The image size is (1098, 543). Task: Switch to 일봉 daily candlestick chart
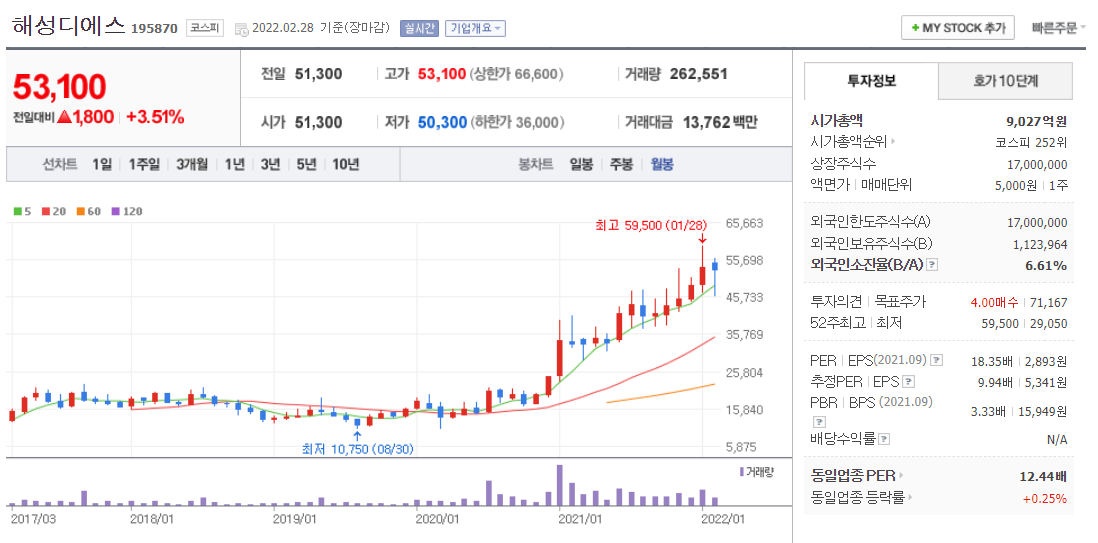click(581, 165)
